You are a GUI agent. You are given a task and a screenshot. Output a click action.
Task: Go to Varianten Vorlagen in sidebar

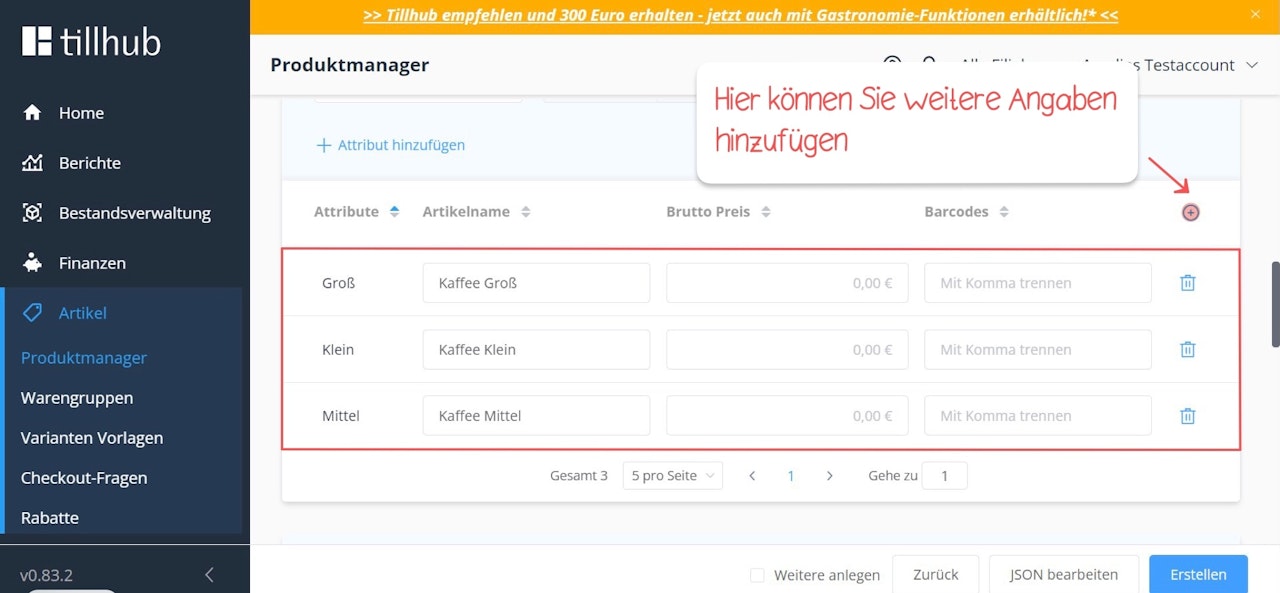(92, 438)
